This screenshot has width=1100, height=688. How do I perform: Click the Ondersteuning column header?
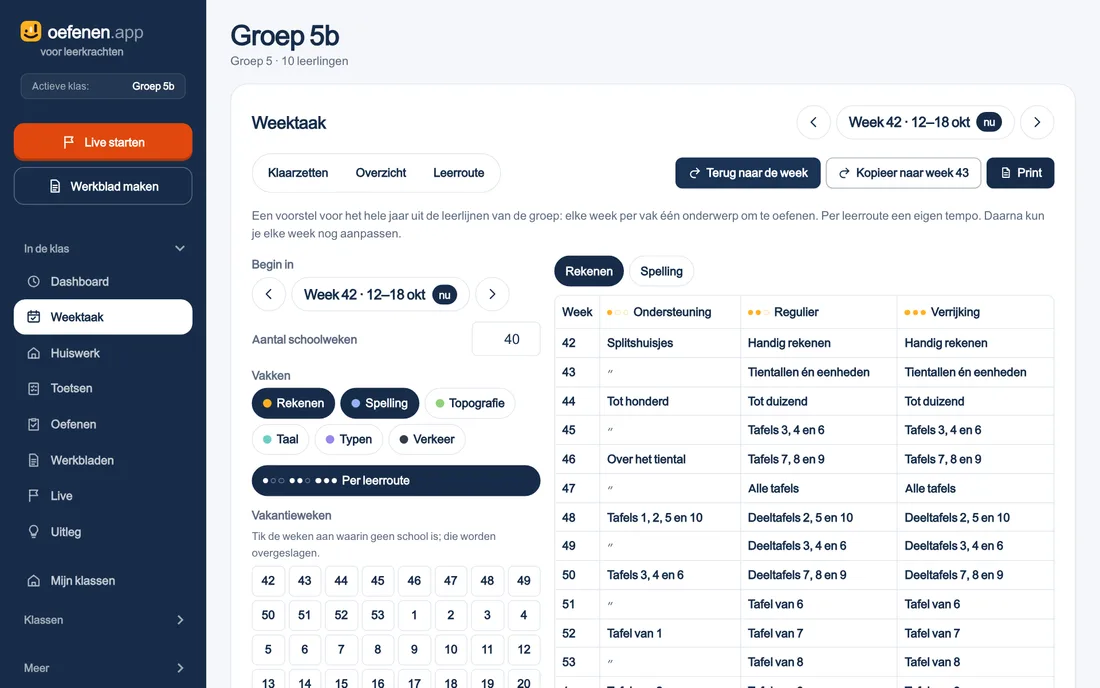pos(670,312)
